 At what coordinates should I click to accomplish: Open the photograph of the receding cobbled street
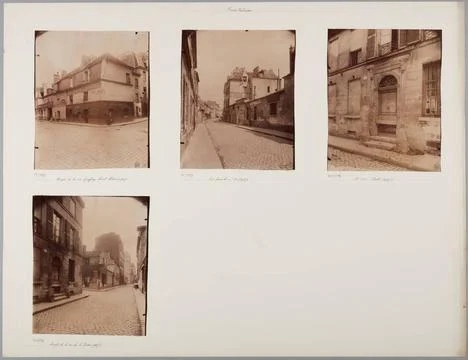pos(238,100)
